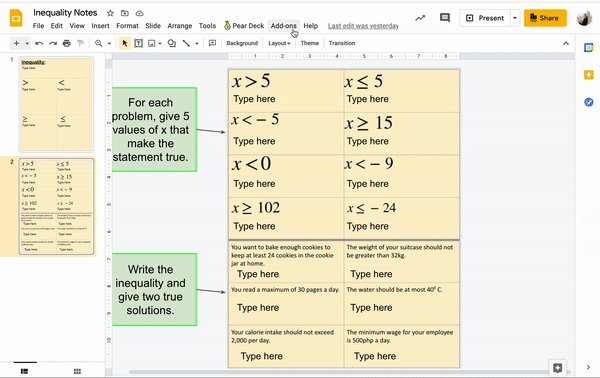Open the View menu
This screenshot has width=600, height=378.
(x=77, y=26)
